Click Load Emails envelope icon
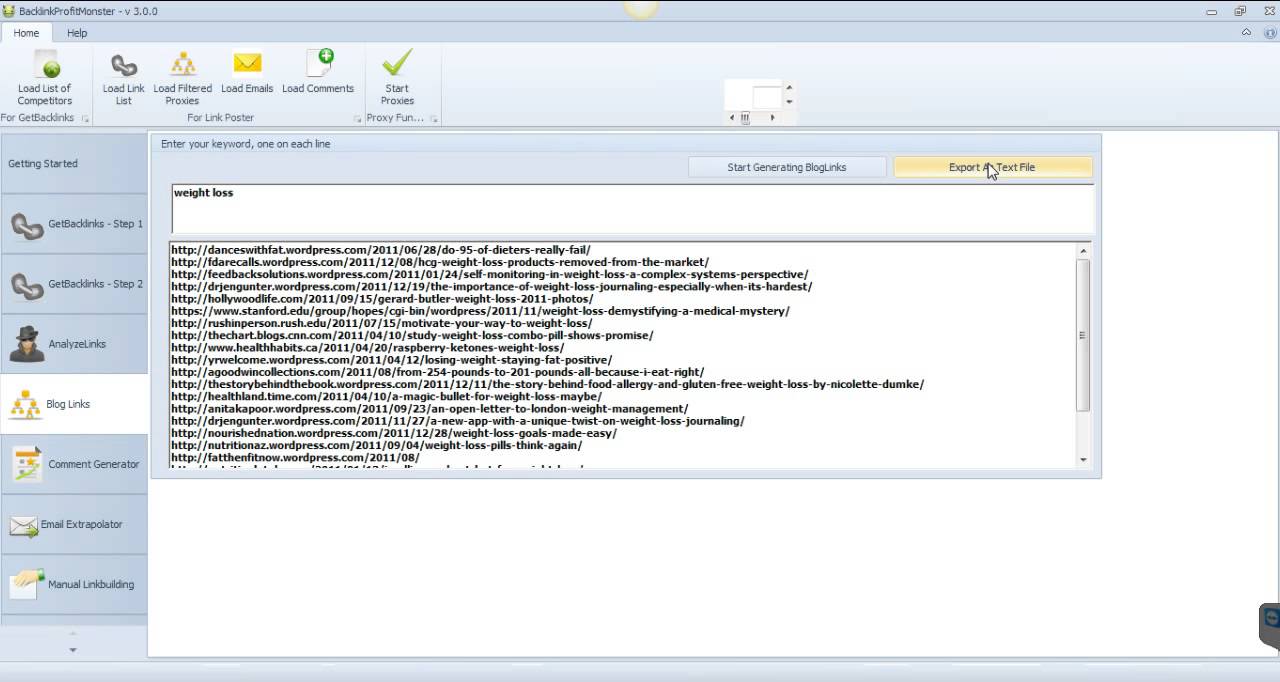Image resolution: width=1280 pixels, height=682 pixels. point(247,63)
